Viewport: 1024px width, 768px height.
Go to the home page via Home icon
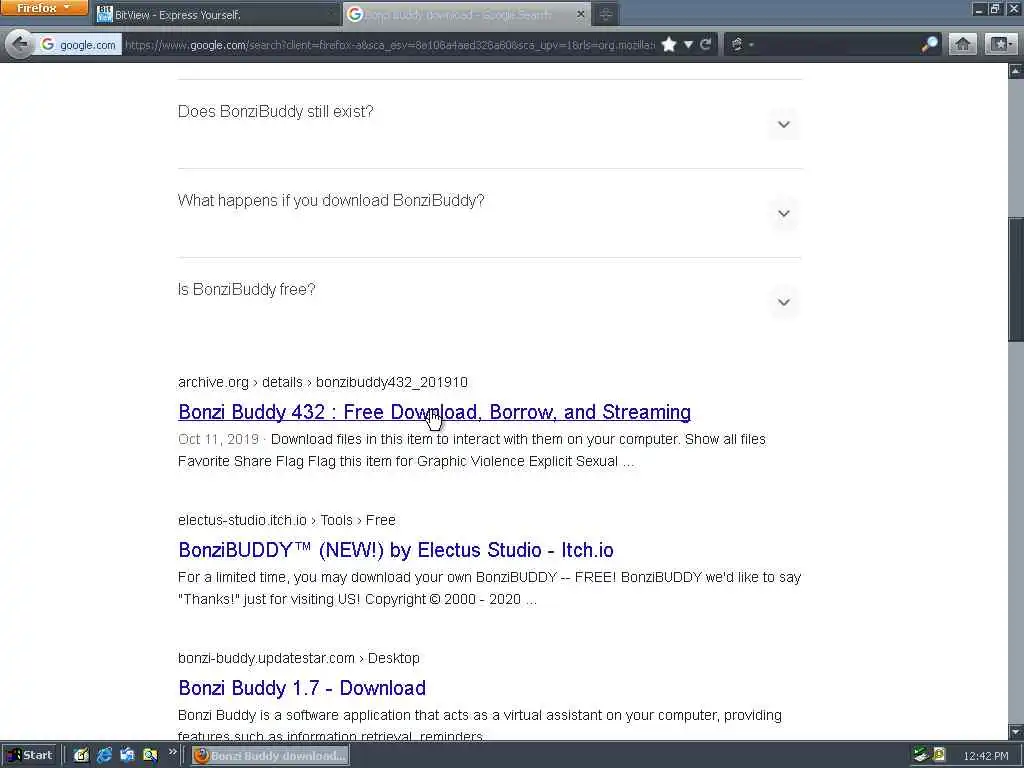coord(963,44)
